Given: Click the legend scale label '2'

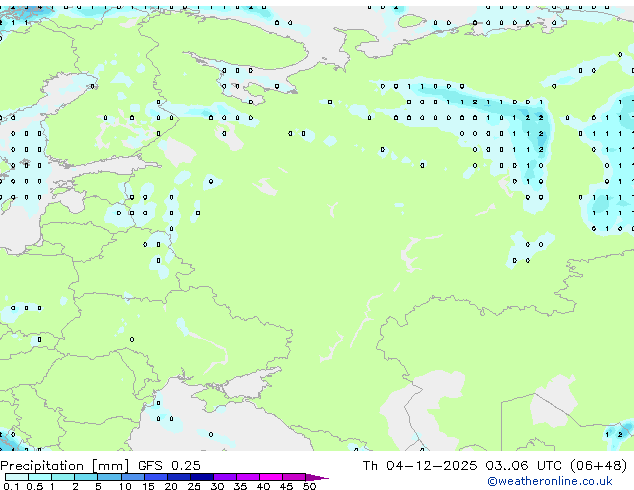Looking at the screenshot, I should coord(75,486).
